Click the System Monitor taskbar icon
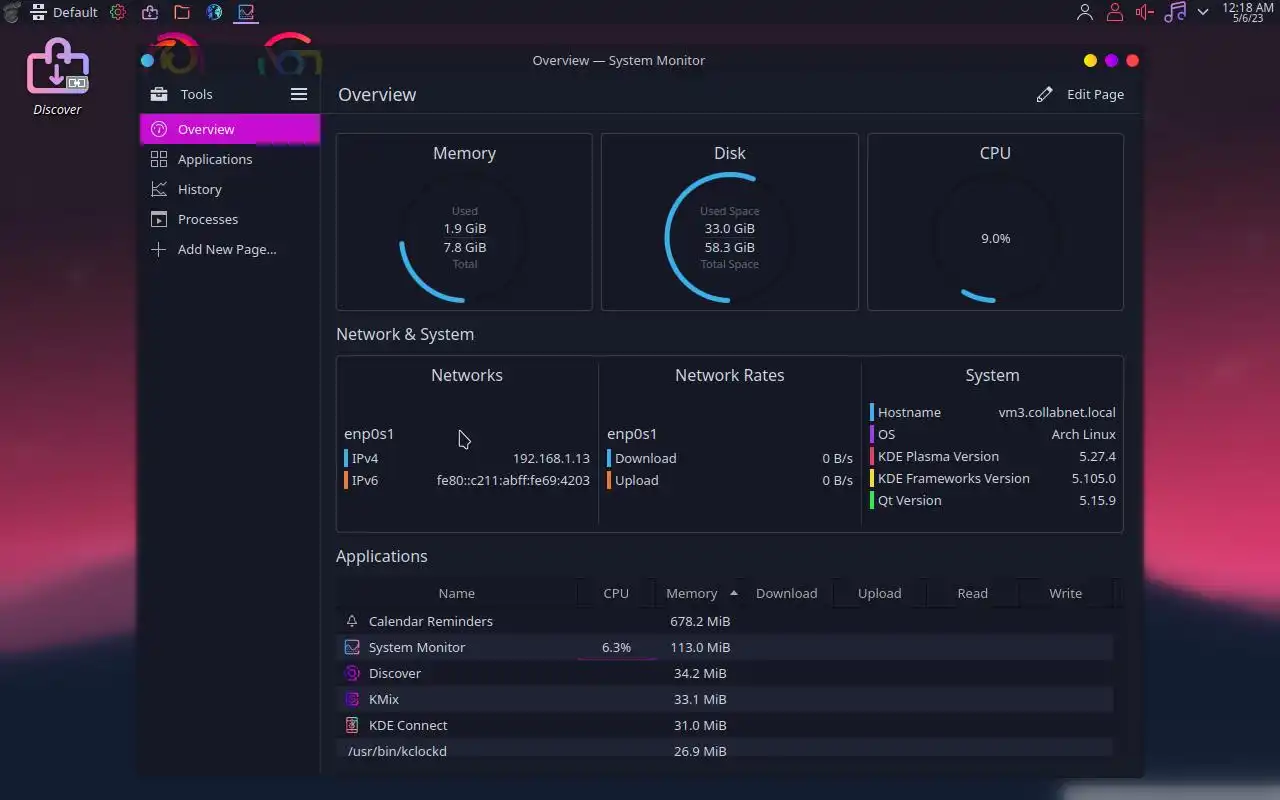 coord(245,12)
